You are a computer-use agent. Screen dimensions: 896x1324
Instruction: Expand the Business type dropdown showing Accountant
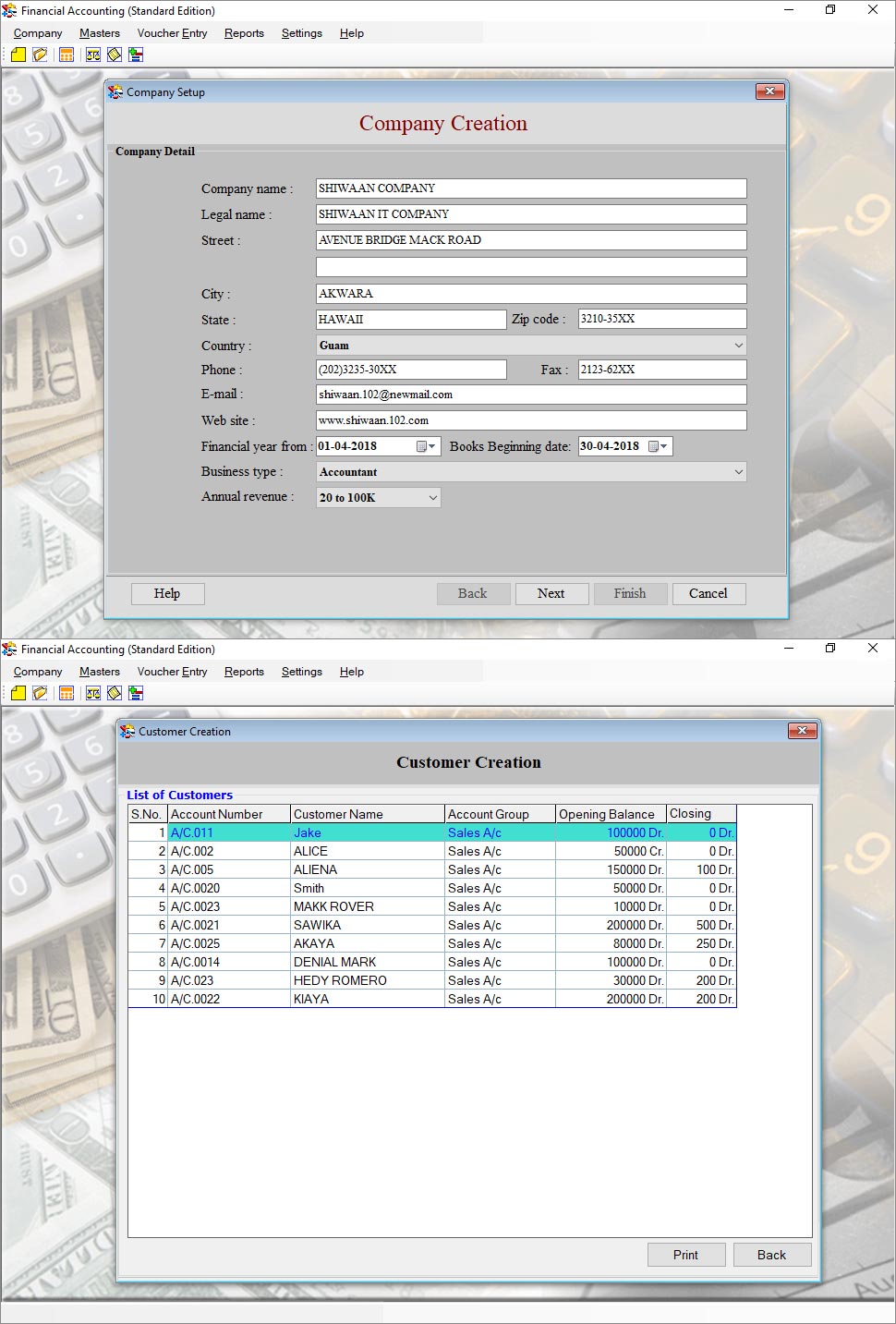738,471
